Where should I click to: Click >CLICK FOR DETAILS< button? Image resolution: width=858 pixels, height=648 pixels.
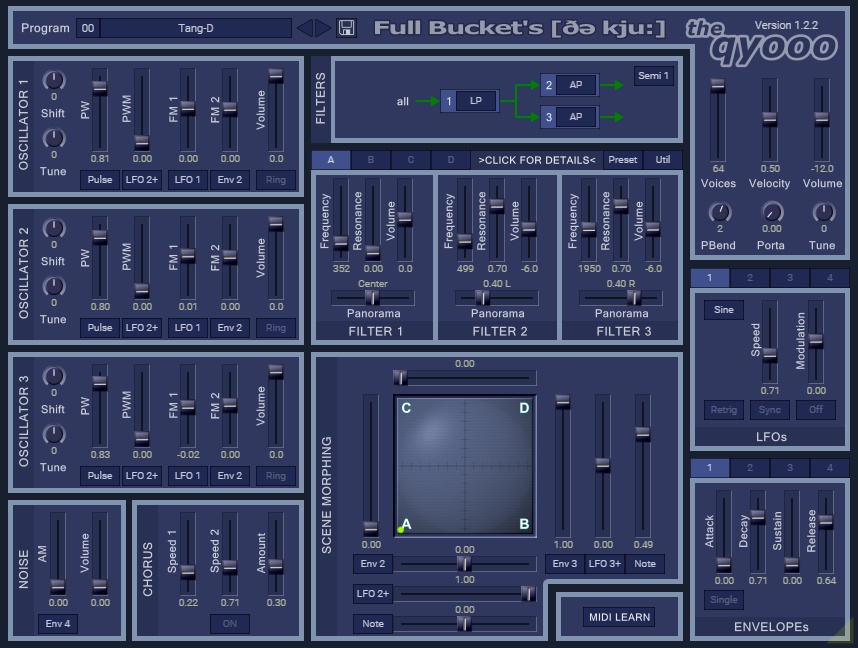(537, 160)
